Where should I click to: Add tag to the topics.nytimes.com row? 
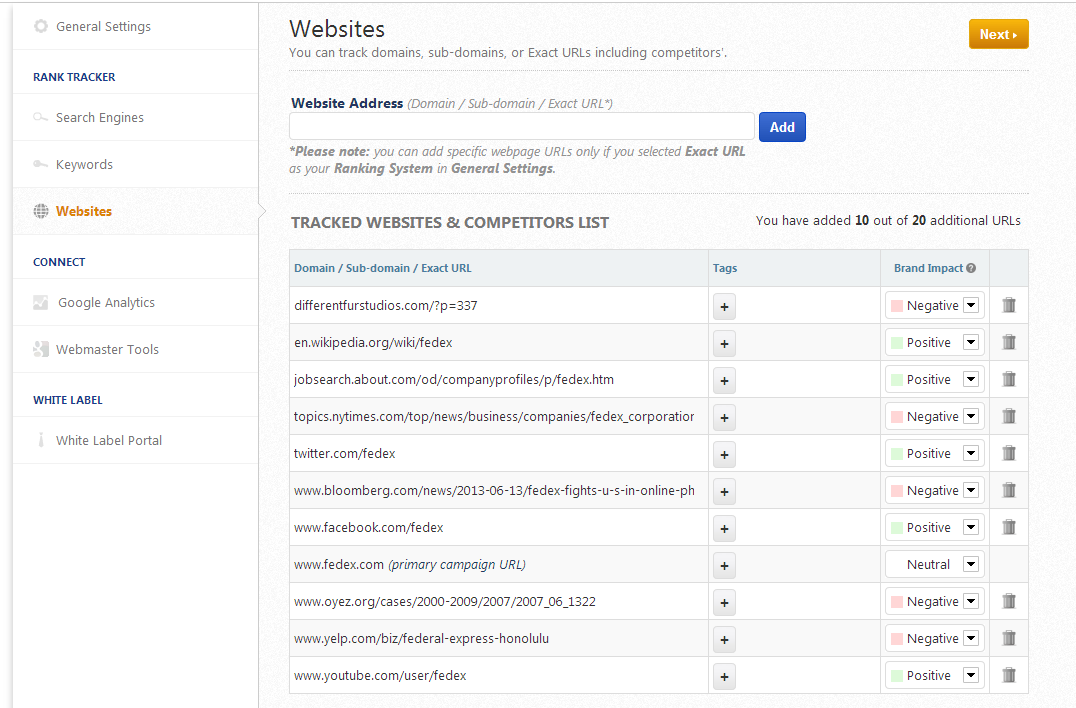click(x=725, y=418)
